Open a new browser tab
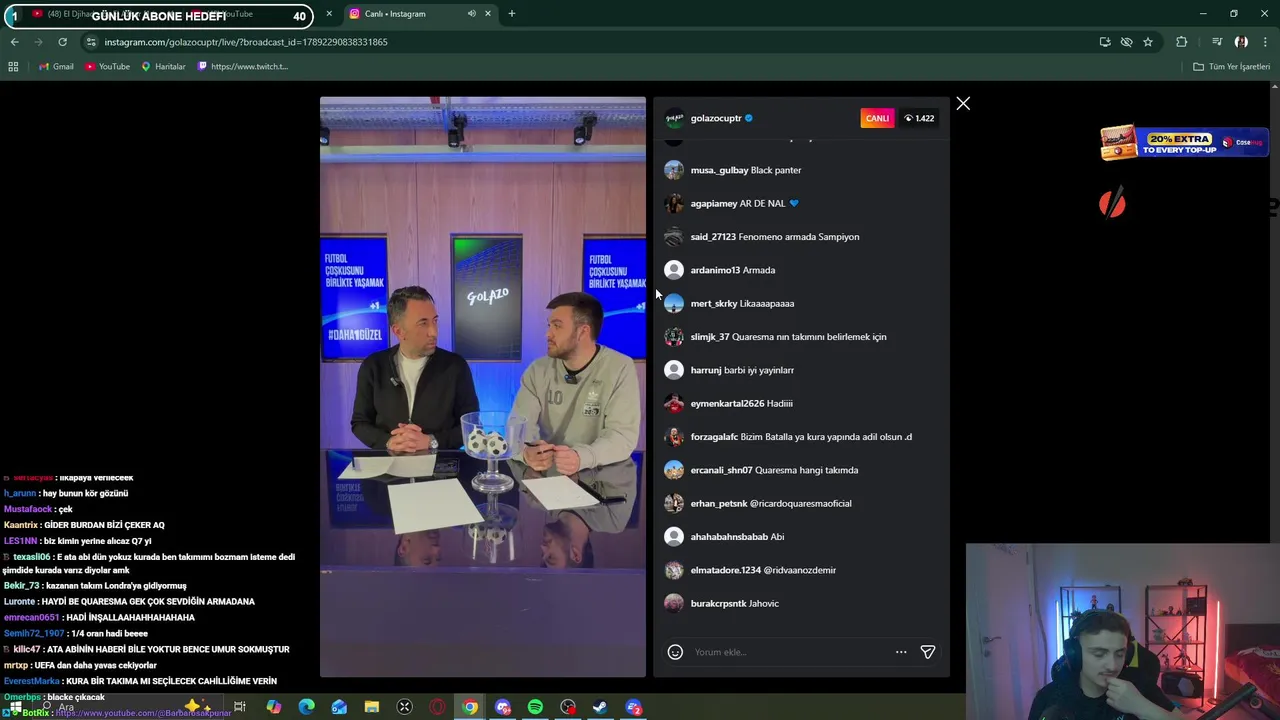 [x=512, y=14]
